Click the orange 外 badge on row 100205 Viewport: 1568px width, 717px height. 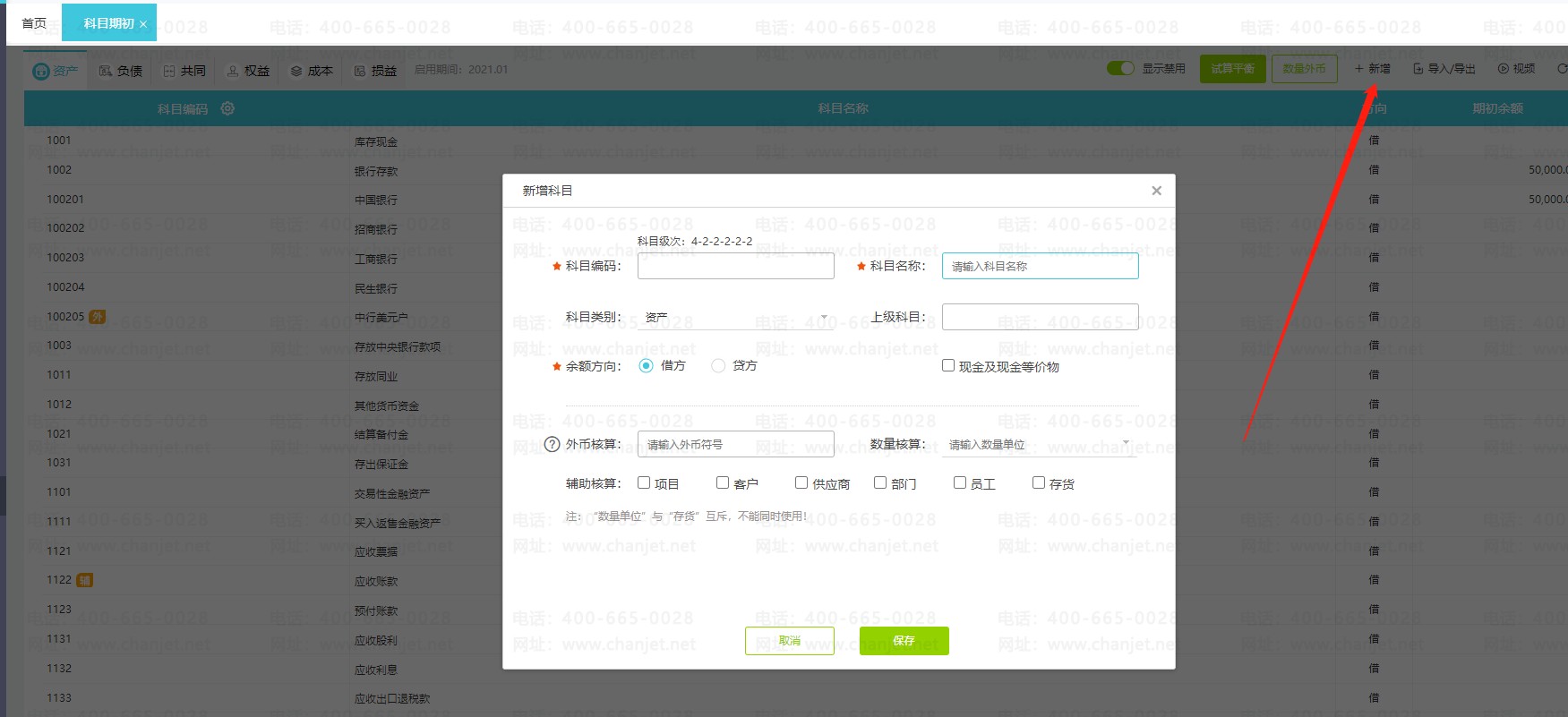(x=98, y=317)
